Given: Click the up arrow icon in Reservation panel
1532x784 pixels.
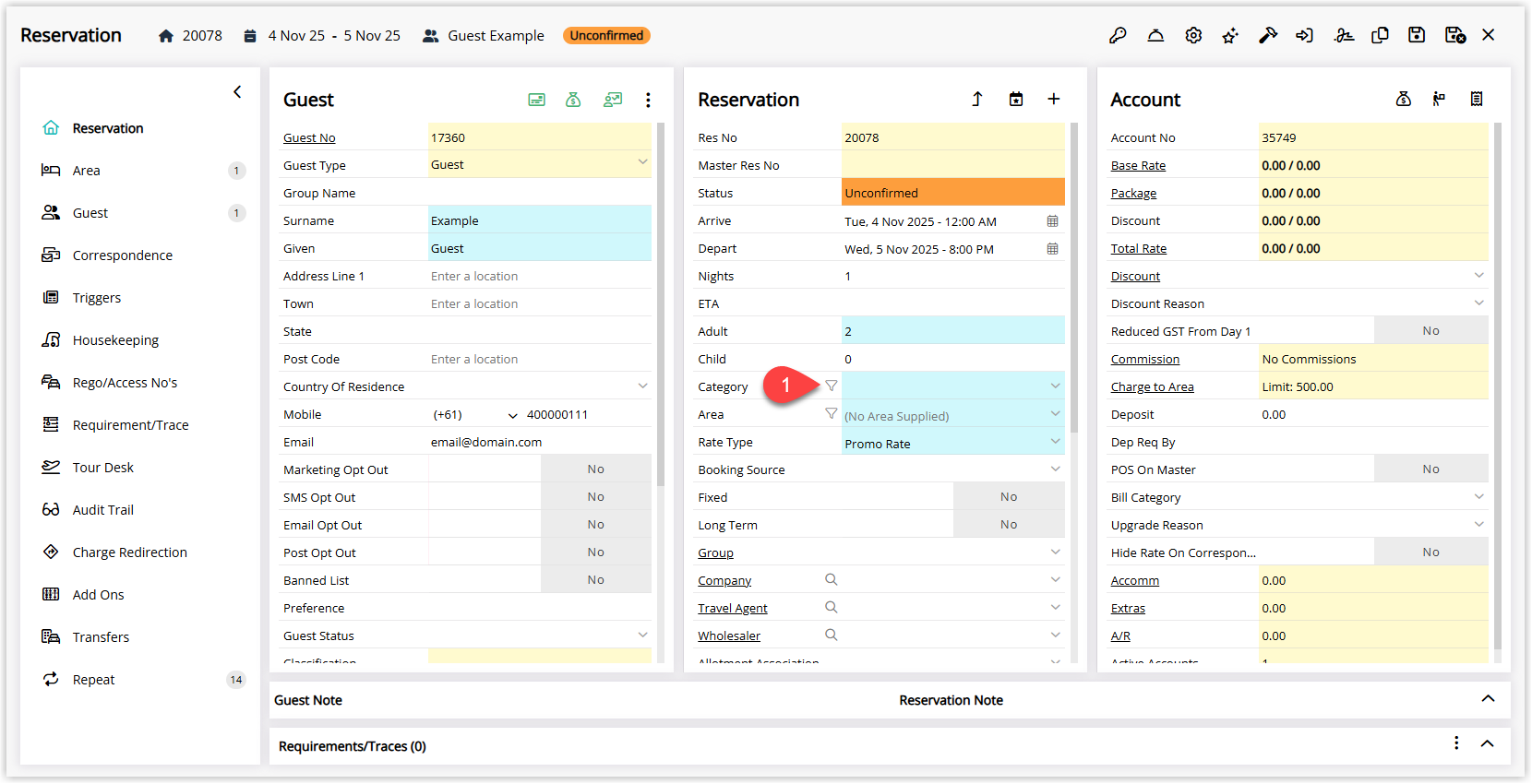Looking at the screenshot, I should tap(977, 99).
